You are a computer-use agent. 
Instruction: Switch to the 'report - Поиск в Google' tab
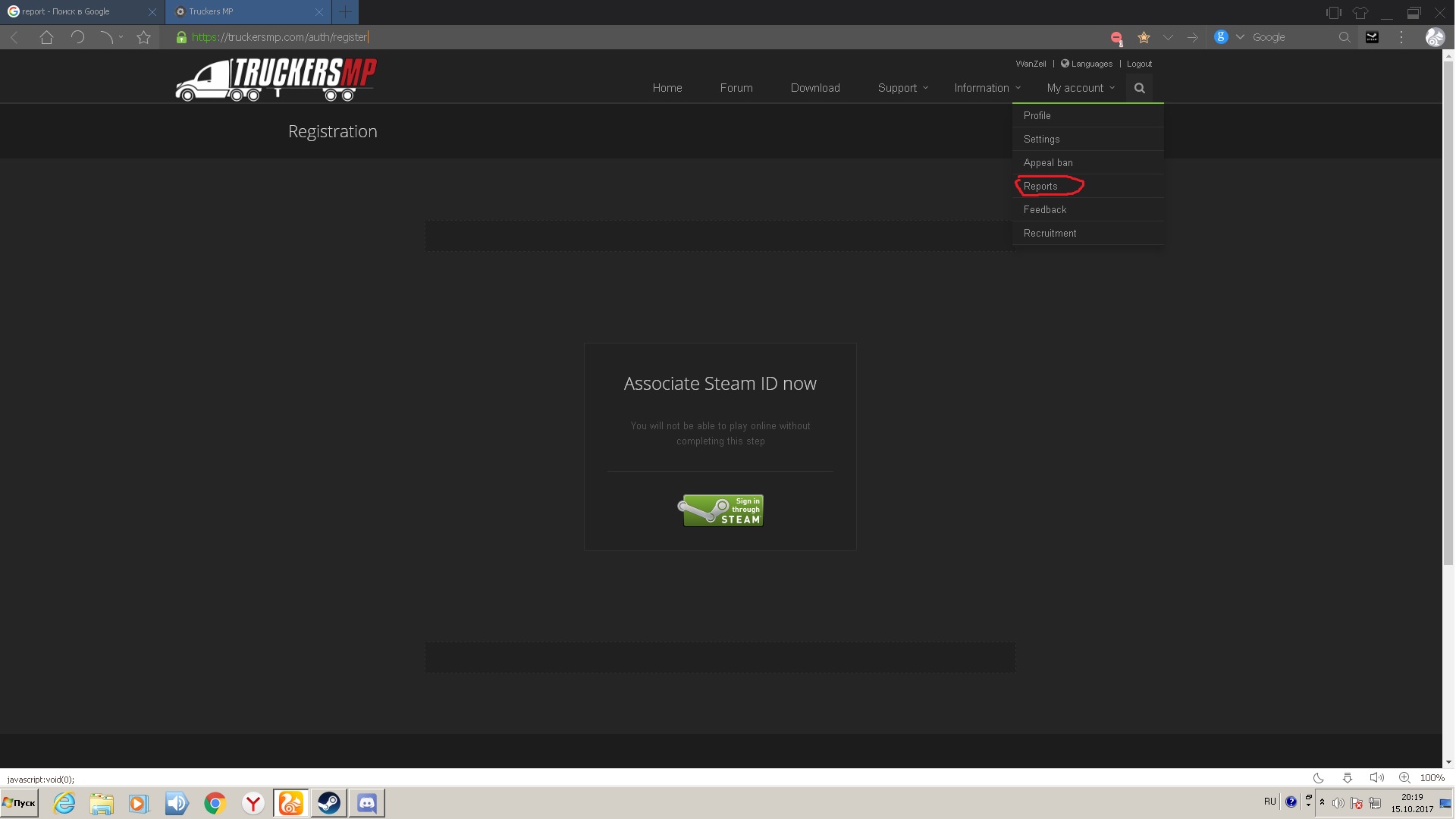[83, 12]
